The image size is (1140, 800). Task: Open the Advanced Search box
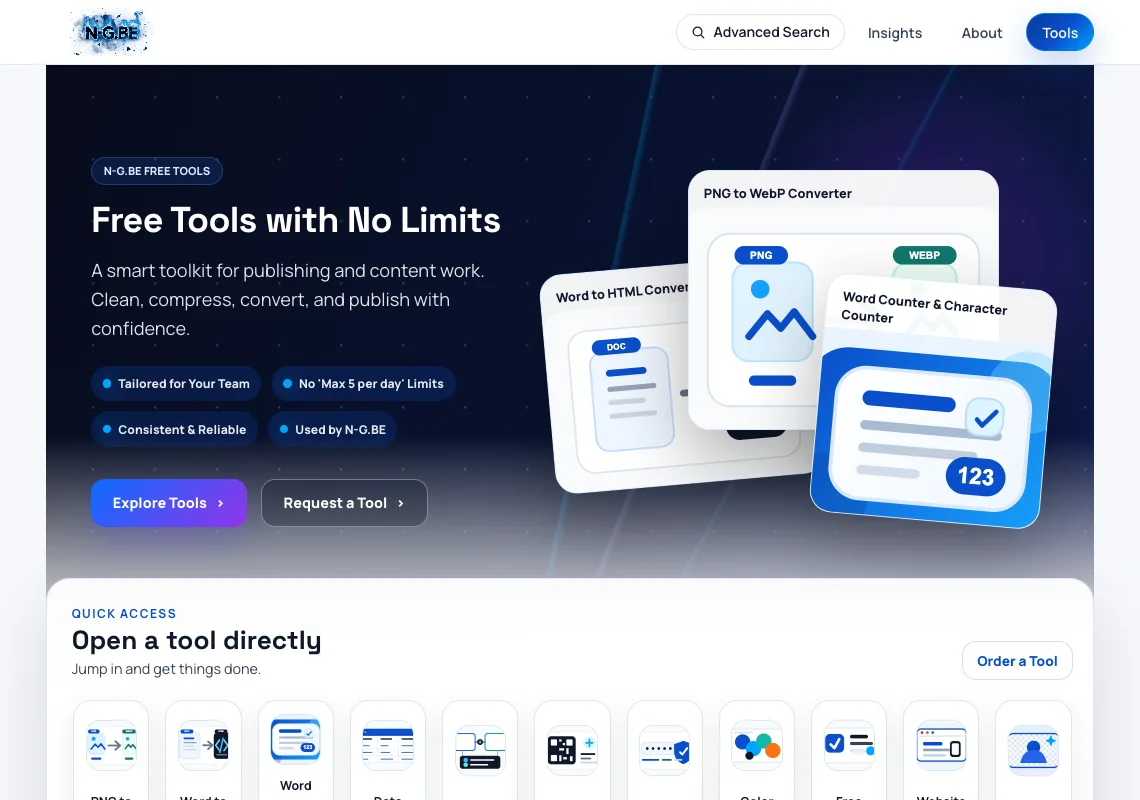pos(760,33)
